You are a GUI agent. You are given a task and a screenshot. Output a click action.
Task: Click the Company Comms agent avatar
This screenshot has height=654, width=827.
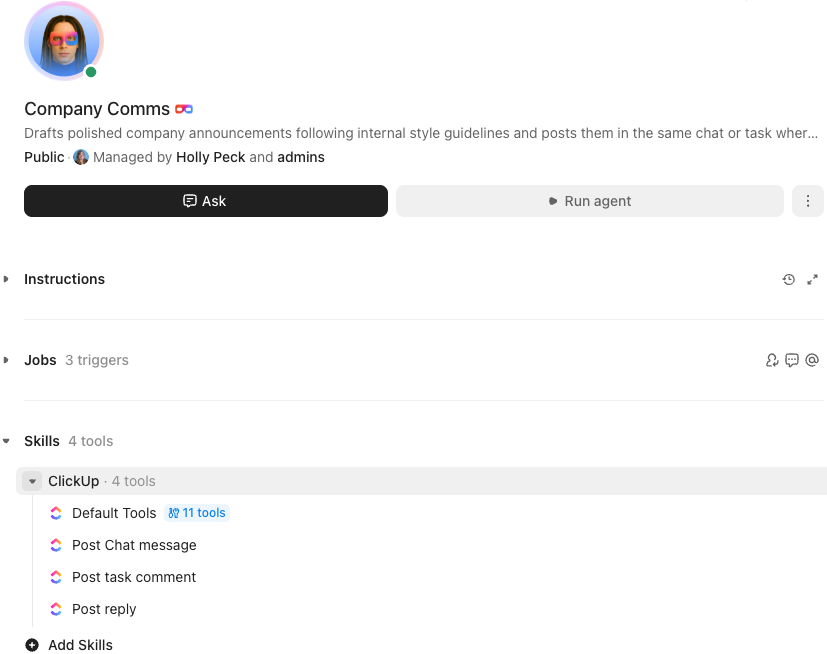pyautogui.click(x=63, y=41)
